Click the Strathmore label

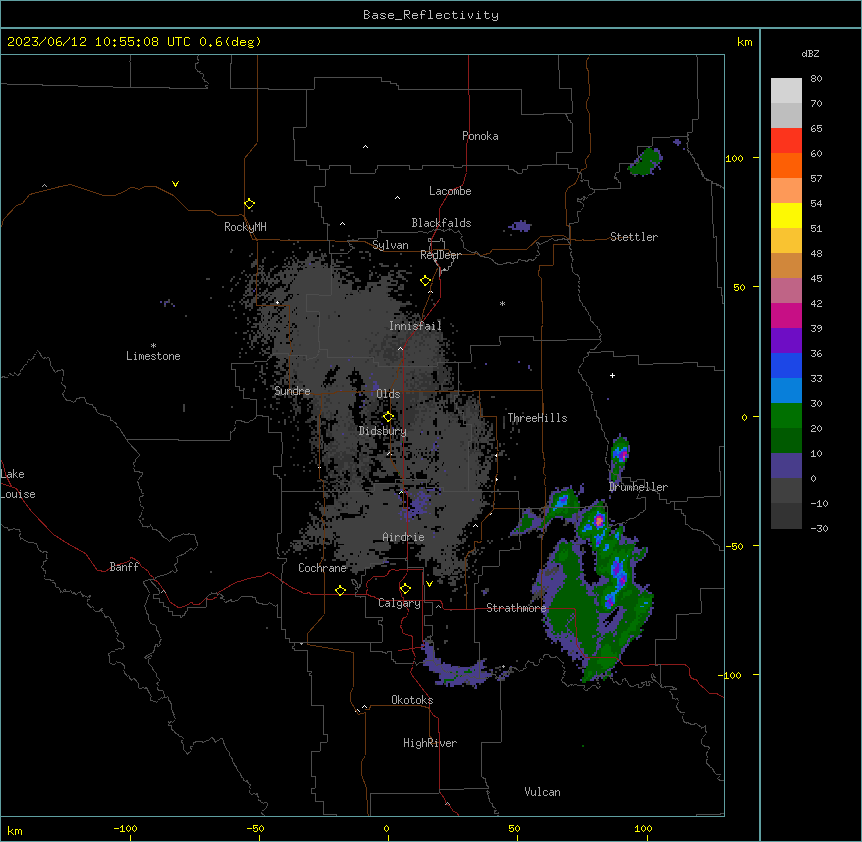(x=516, y=608)
